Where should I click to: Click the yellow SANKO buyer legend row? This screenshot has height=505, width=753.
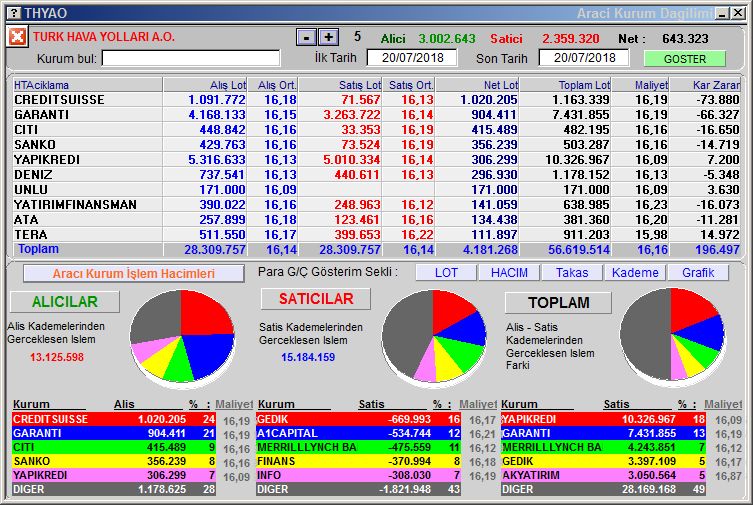[x=114, y=461]
